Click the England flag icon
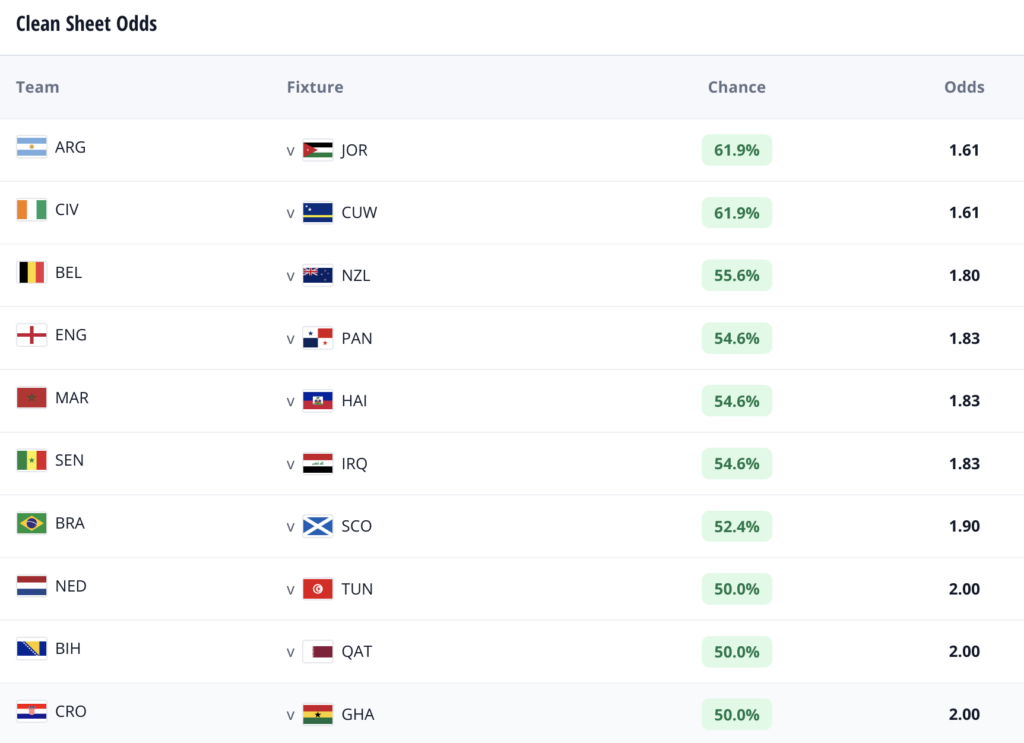The image size is (1024, 743). coord(31,336)
